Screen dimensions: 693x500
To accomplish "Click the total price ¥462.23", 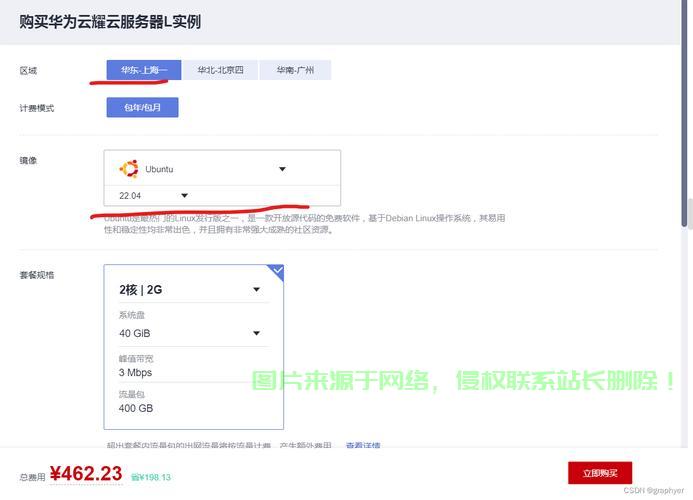I will (x=86, y=474).
